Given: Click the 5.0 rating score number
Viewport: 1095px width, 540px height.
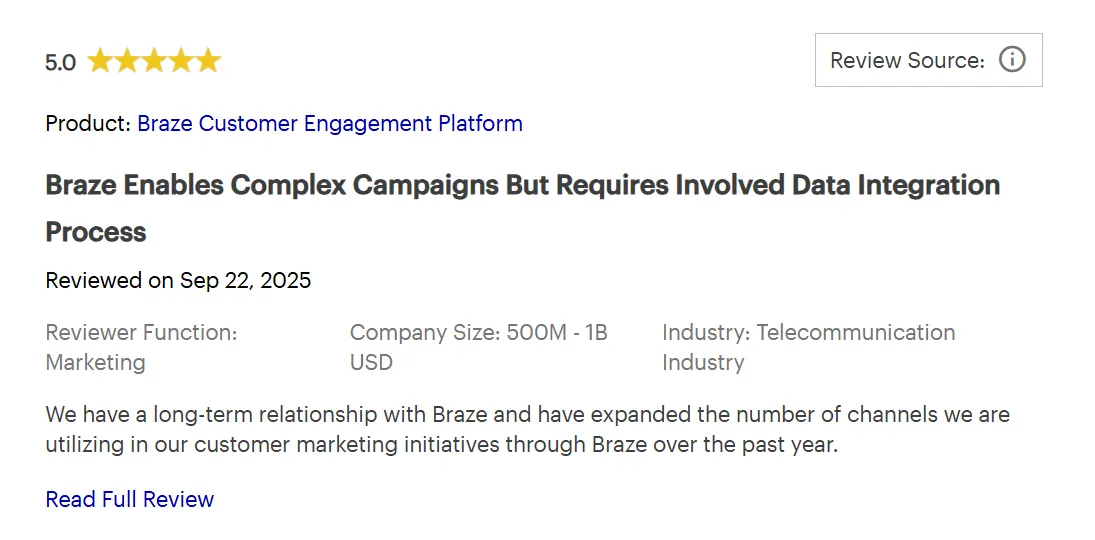Looking at the screenshot, I should pyautogui.click(x=60, y=63).
